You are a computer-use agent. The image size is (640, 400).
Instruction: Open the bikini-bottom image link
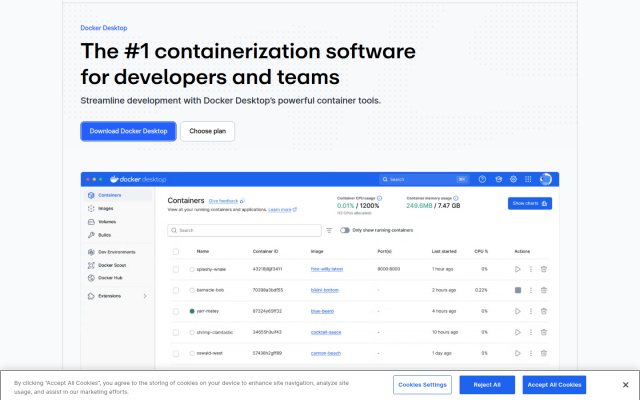(x=324, y=290)
